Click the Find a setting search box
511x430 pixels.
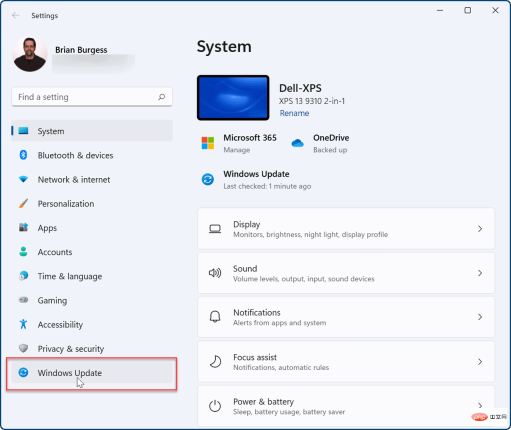click(92, 97)
